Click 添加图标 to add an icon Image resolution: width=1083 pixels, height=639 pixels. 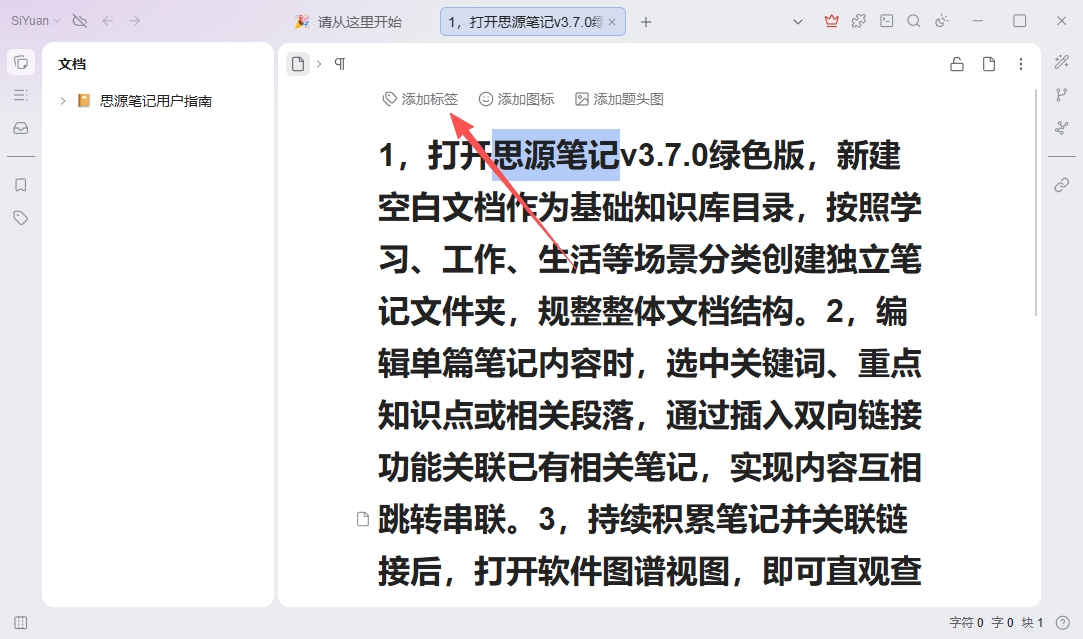click(x=517, y=99)
